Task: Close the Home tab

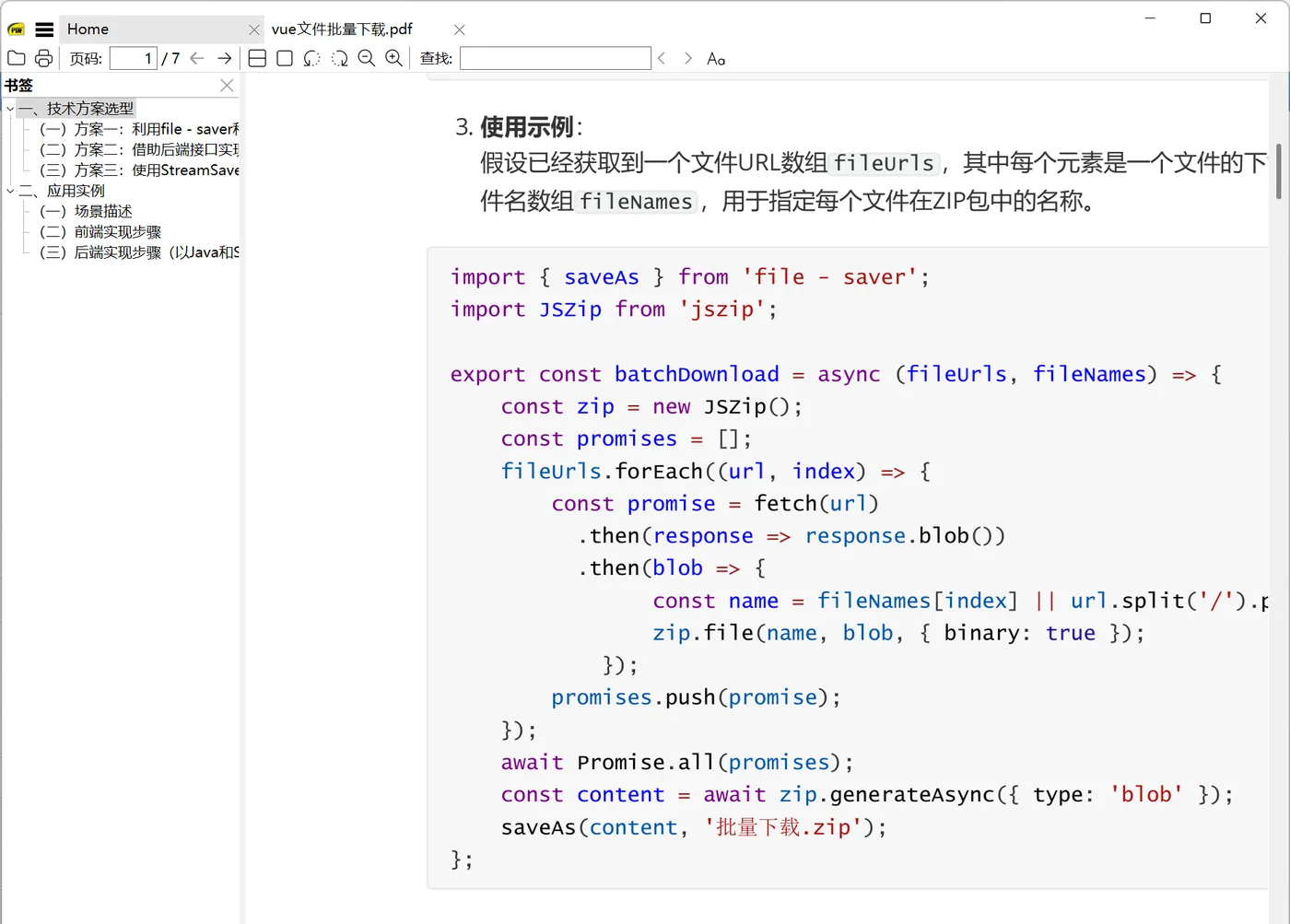Action: [x=254, y=30]
